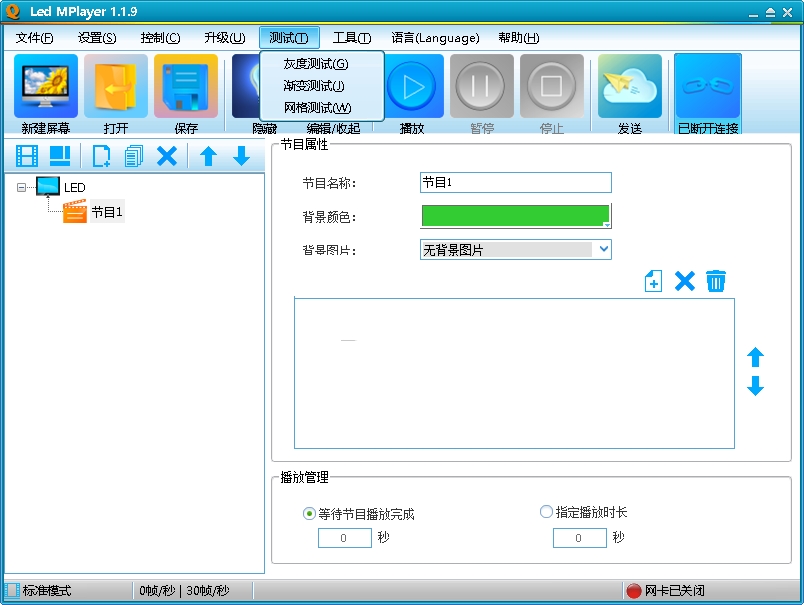This screenshot has height=605, width=804.
Task: Open the Language menu
Action: pyautogui.click(x=435, y=38)
